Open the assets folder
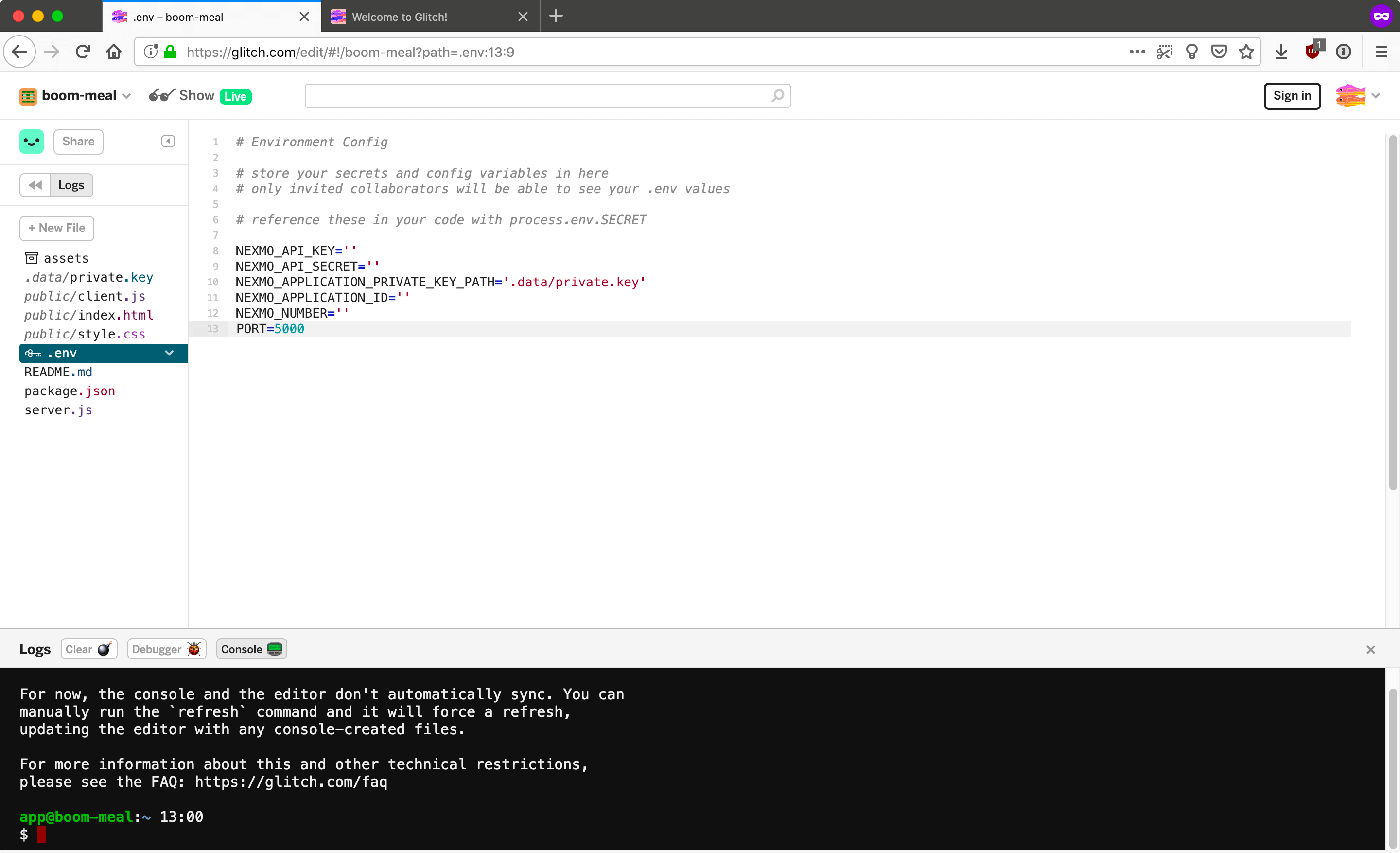1400x853 pixels. [57, 258]
